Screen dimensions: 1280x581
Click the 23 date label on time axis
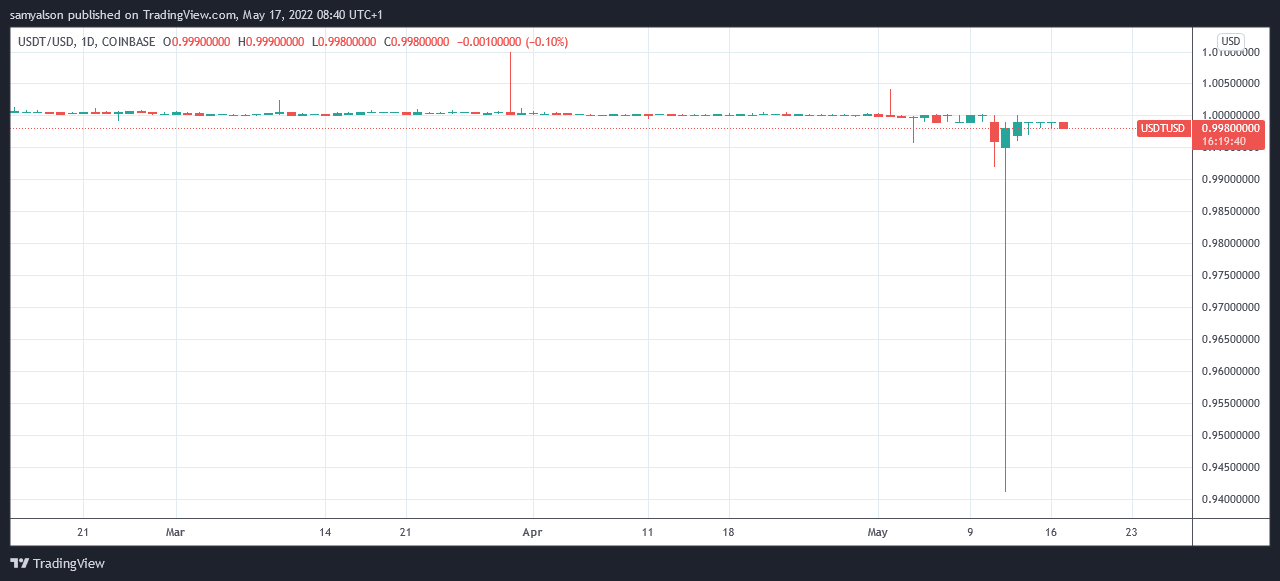tap(1131, 533)
